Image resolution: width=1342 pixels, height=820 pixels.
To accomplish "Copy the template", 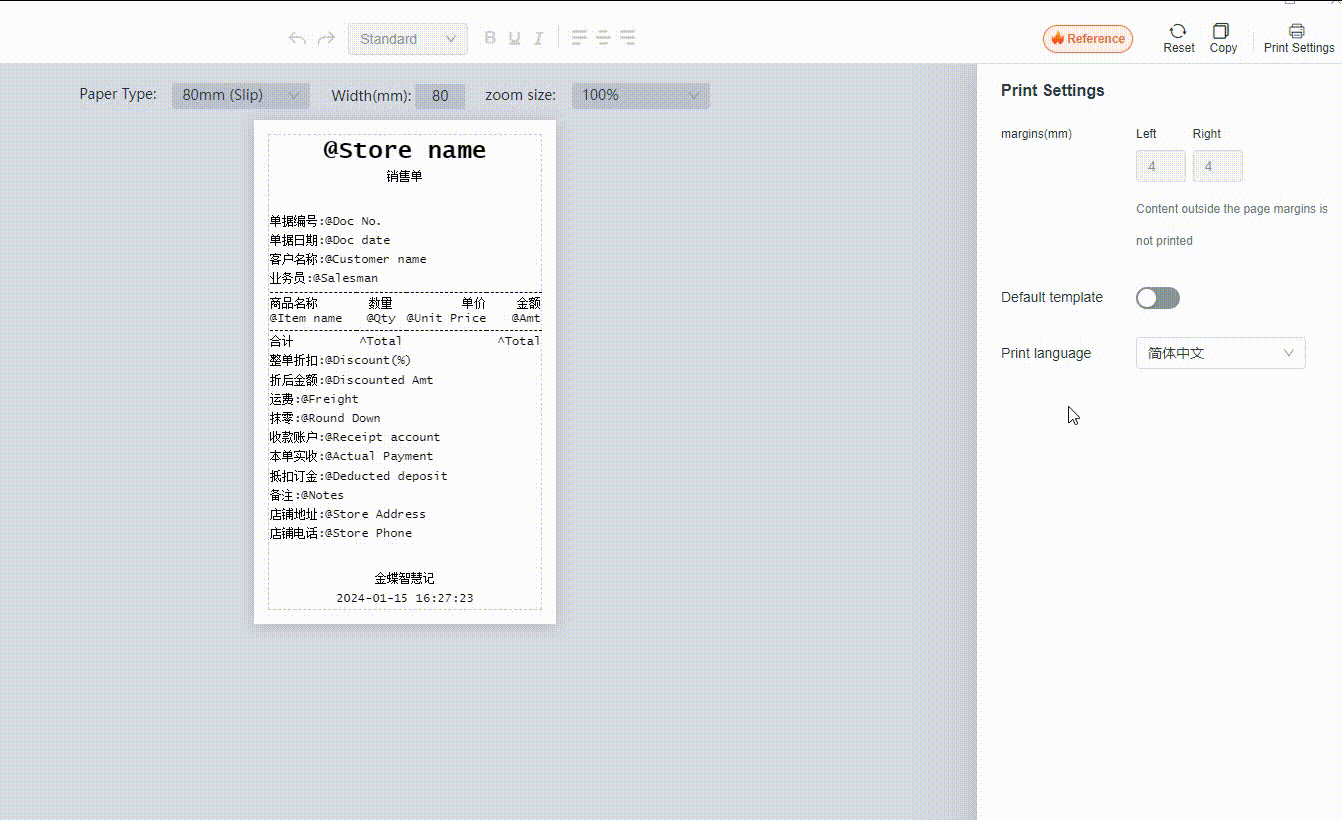I will [1222, 38].
